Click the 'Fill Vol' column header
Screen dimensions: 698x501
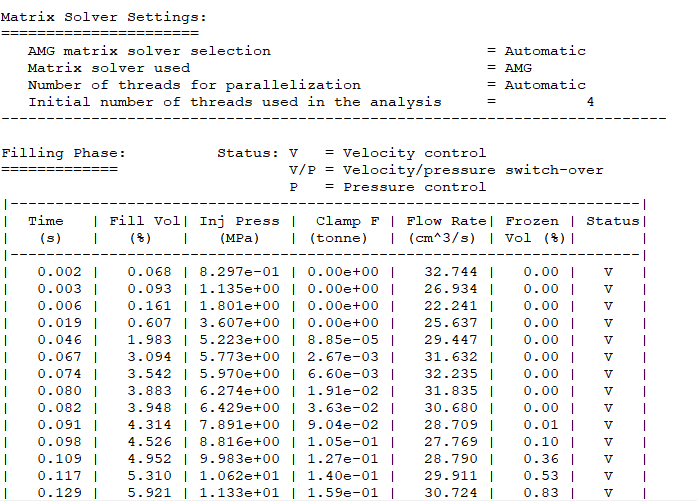click(145, 221)
